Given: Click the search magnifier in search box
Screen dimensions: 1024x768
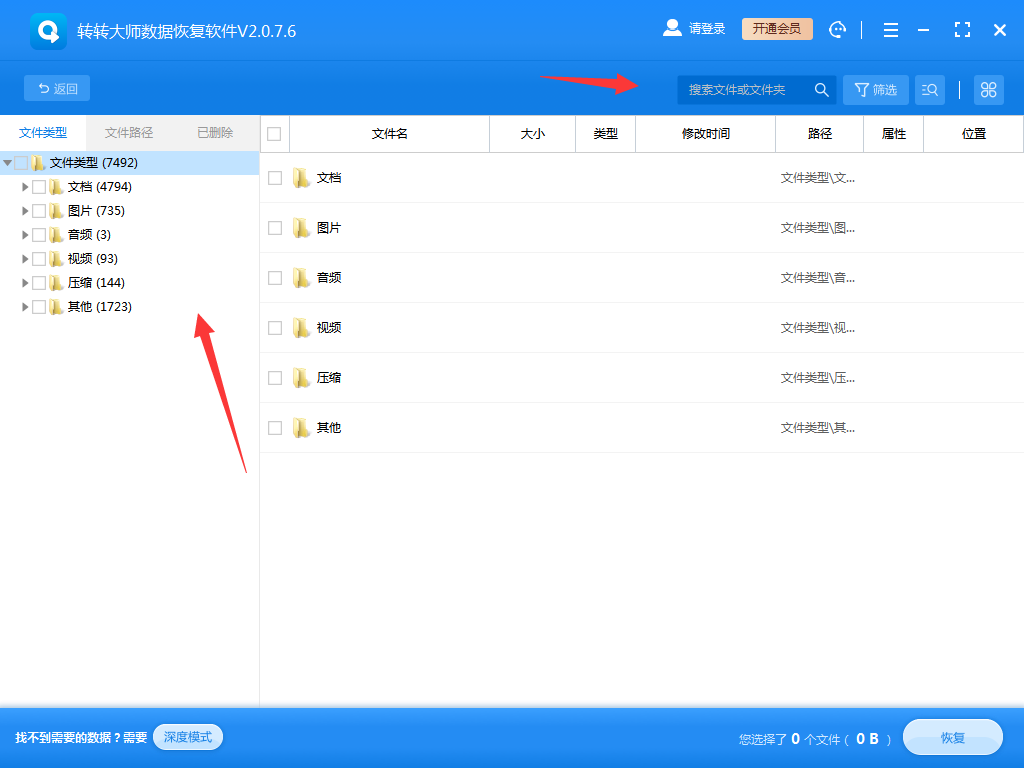Looking at the screenshot, I should [x=821, y=89].
